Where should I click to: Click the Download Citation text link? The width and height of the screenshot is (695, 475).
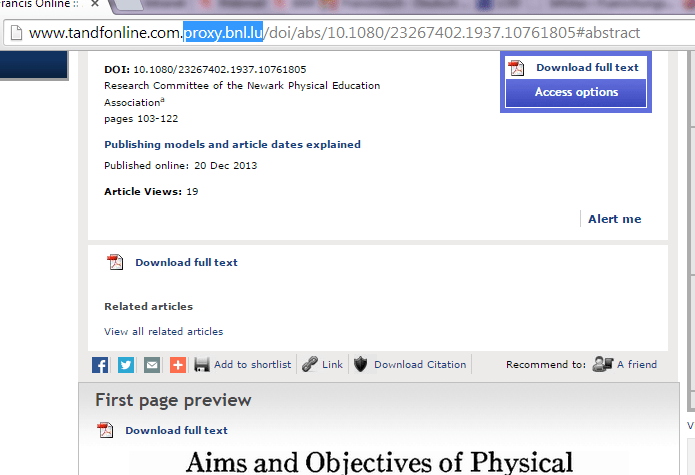tap(420, 365)
